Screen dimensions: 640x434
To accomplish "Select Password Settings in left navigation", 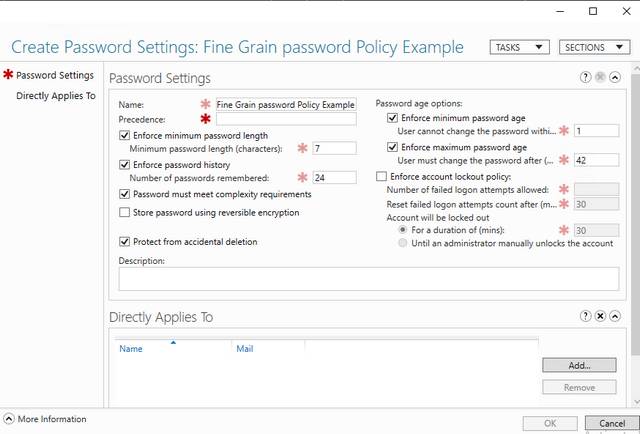I will [x=55, y=75].
